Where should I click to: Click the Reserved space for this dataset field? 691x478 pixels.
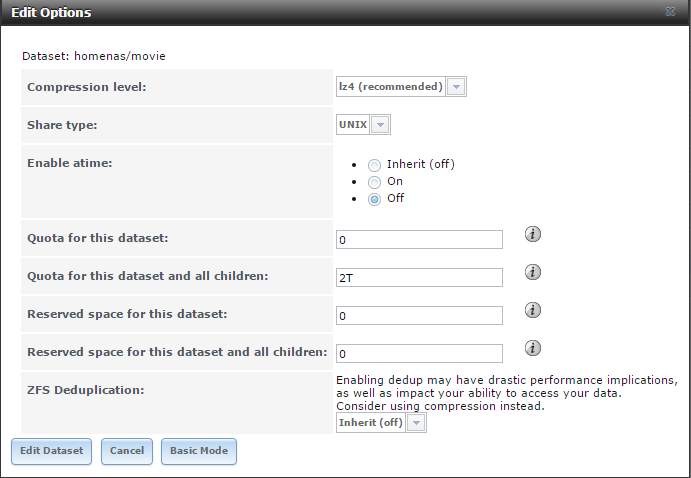point(419,316)
